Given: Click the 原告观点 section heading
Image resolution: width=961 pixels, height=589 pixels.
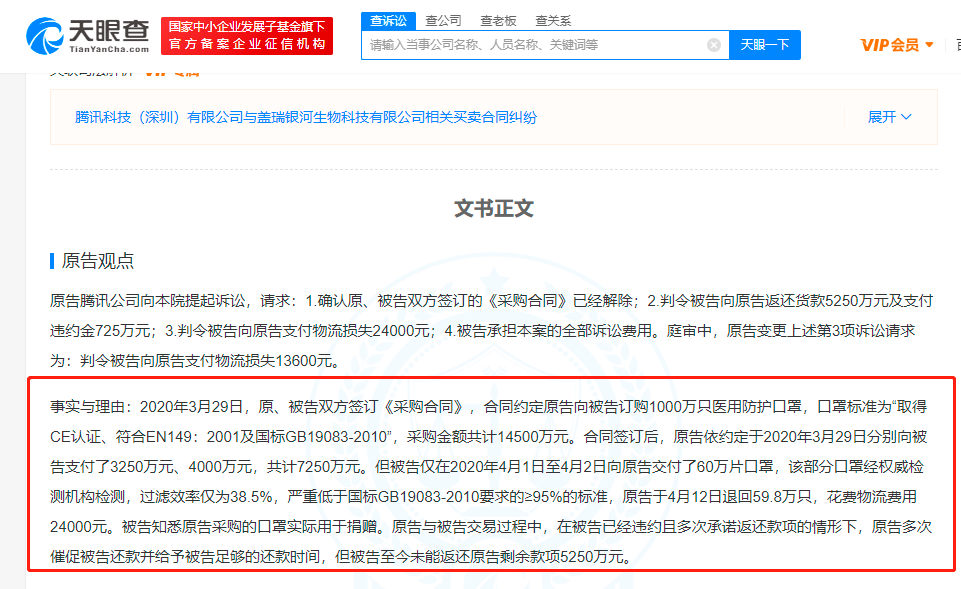Looking at the screenshot, I should (x=98, y=261).
